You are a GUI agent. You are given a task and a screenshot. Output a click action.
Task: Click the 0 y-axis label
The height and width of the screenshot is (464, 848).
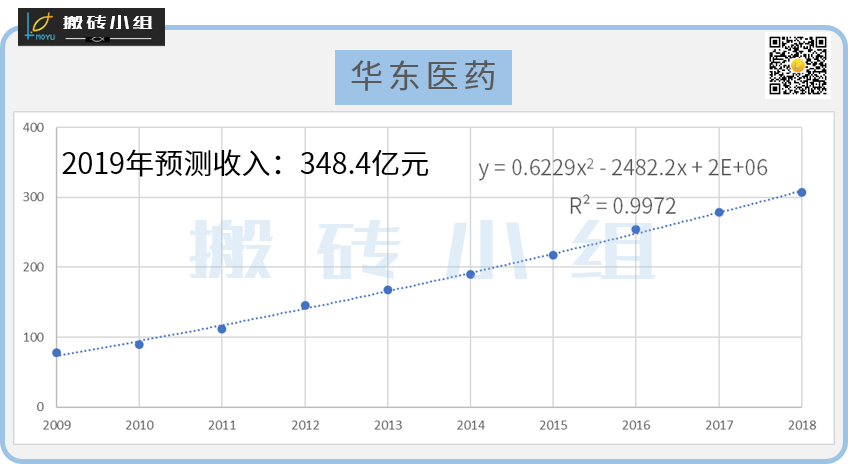coord(40,407)
